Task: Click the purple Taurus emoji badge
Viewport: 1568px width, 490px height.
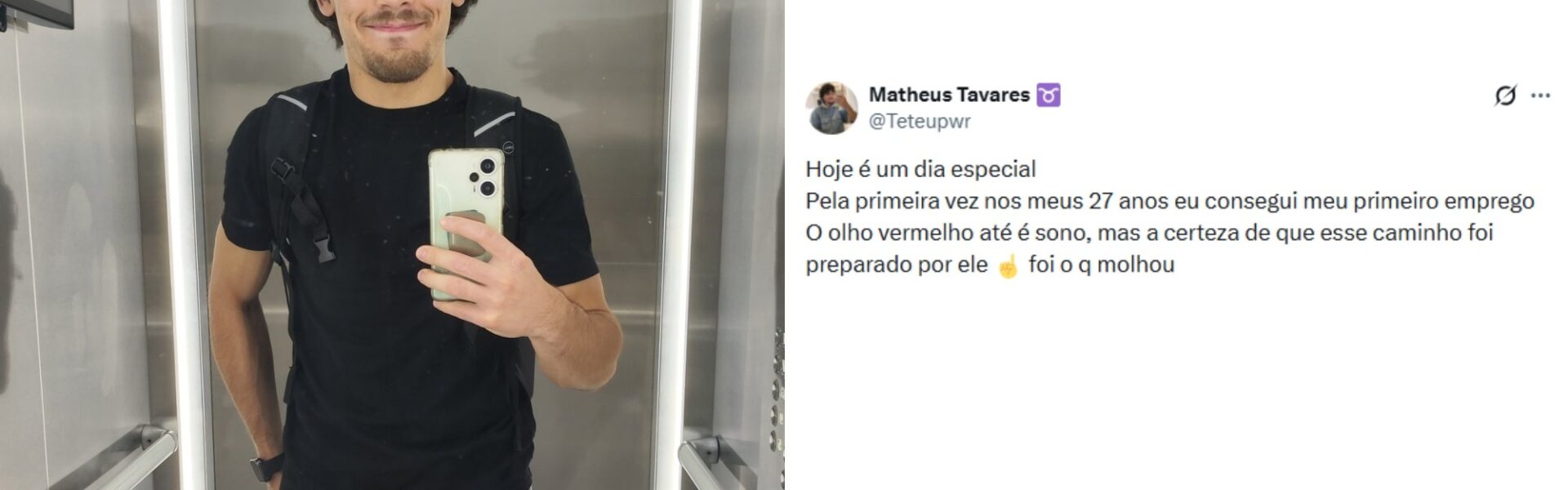Action: [x=1049, y=95]
